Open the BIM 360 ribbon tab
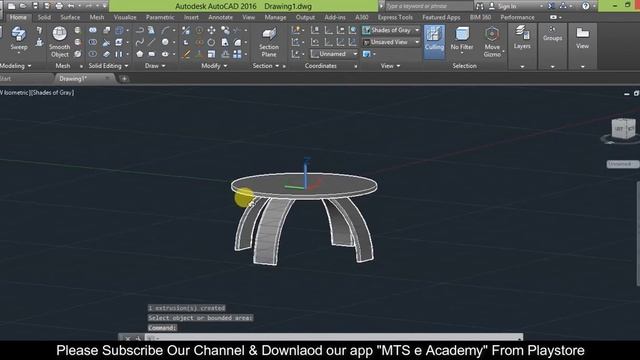The height and width of the screenshot is (360, 640). coord(480,17)
